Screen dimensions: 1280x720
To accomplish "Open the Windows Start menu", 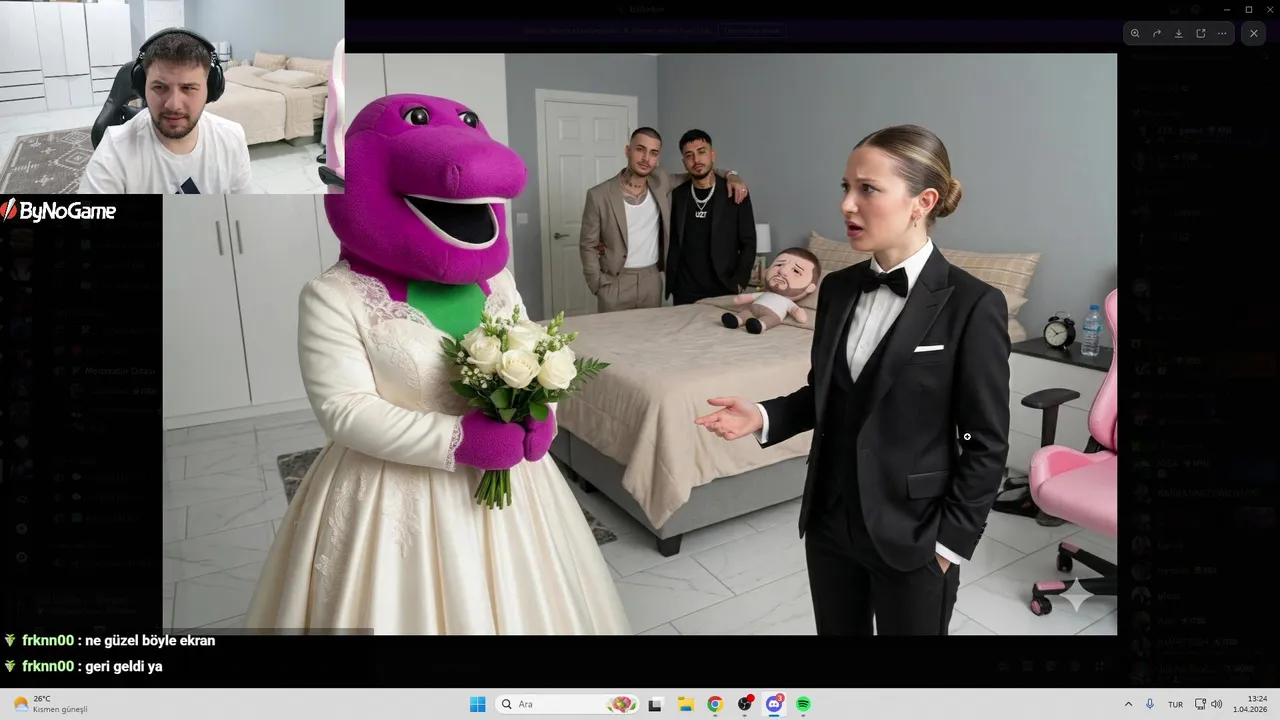I will coord(478,704).
